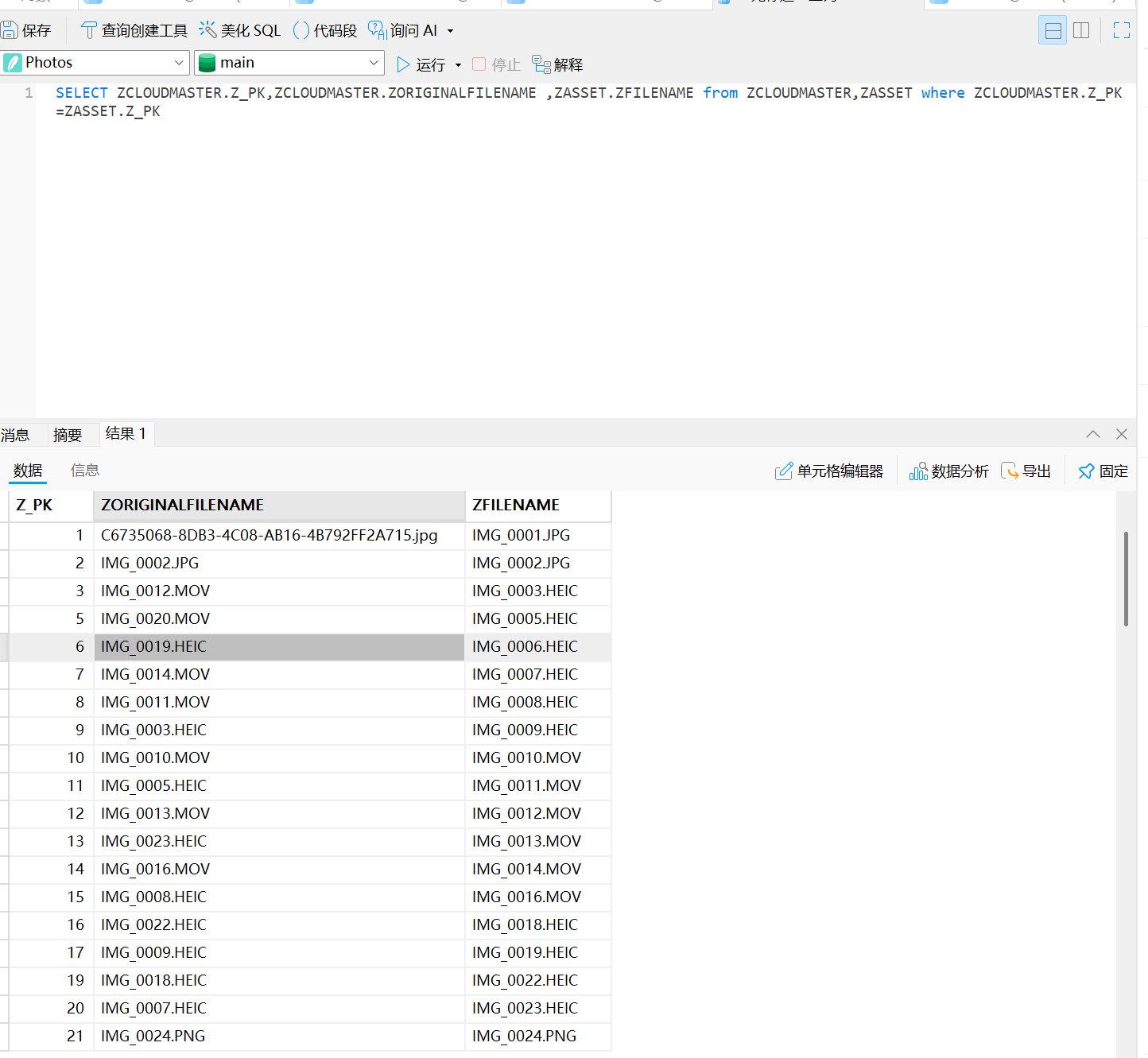Click the Ask AI (询问 AI) icon

pos(377,31)
